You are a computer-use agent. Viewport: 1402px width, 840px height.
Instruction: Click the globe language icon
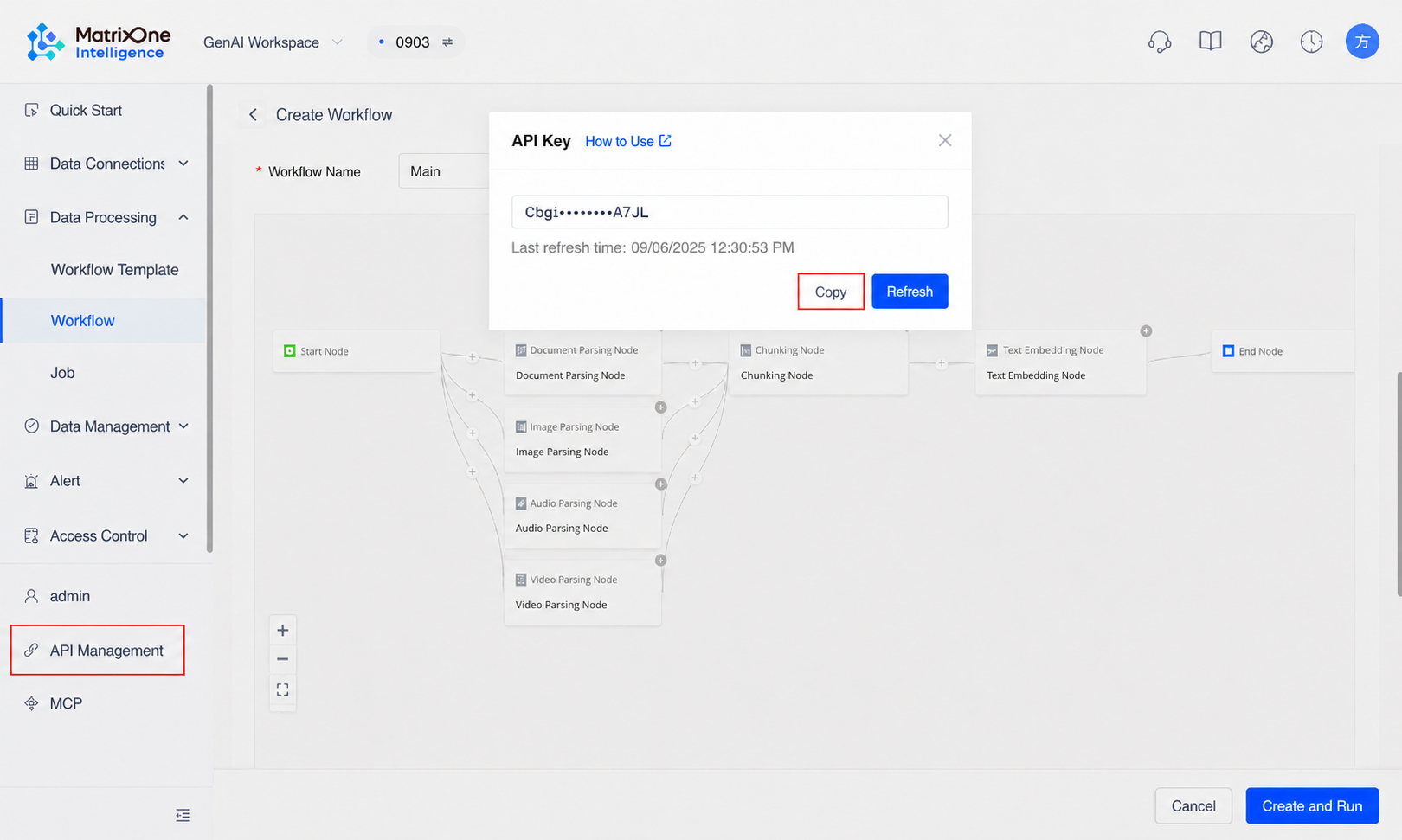coord(1261,42)
